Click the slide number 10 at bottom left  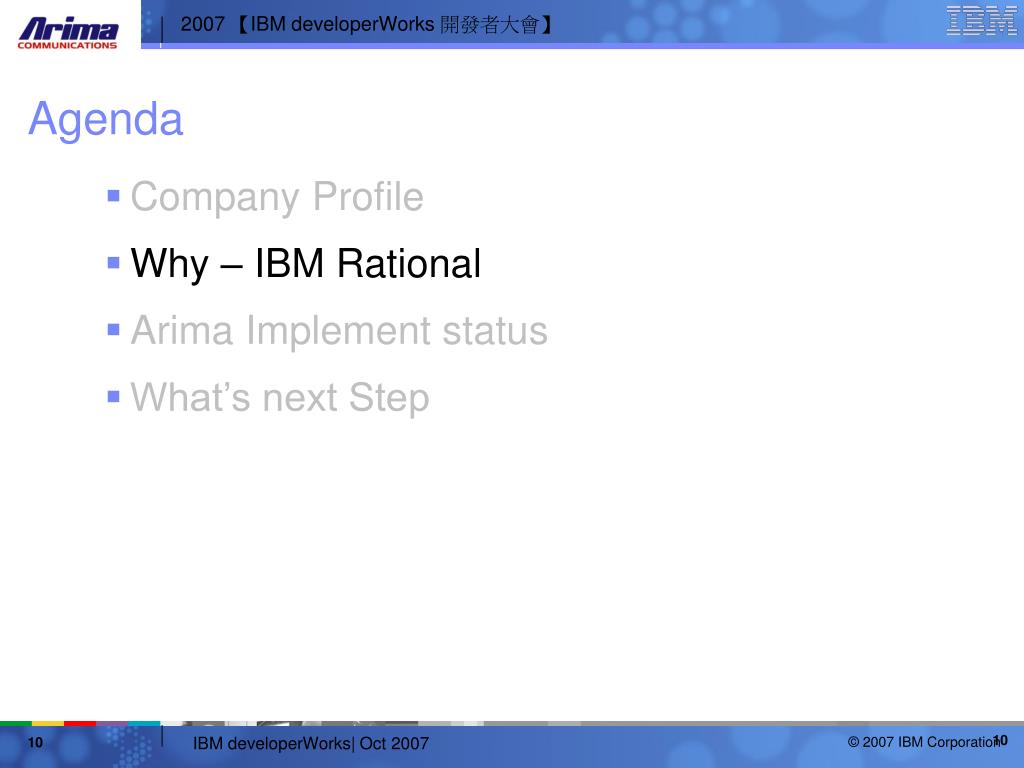(x=35, y=743)
